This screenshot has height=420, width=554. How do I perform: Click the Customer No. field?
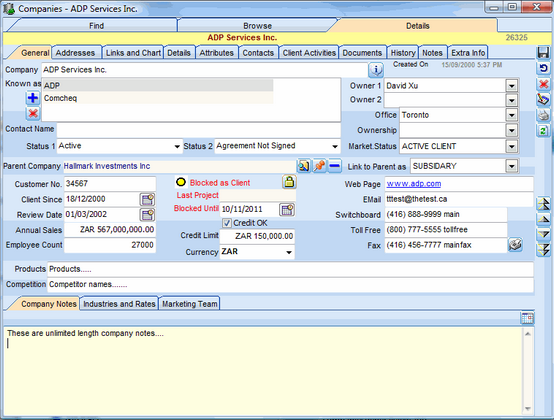pos(110,183)
